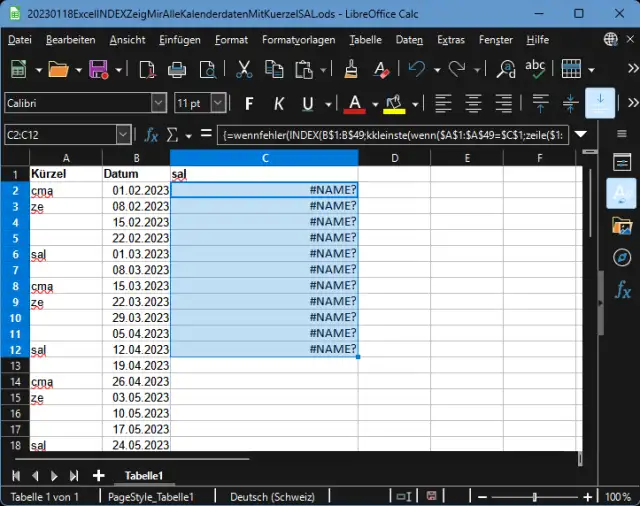This screenshot has height=506, width=640.
Task: Click the Save document icon
Action: pyautogui.click(x=98, y=69)
